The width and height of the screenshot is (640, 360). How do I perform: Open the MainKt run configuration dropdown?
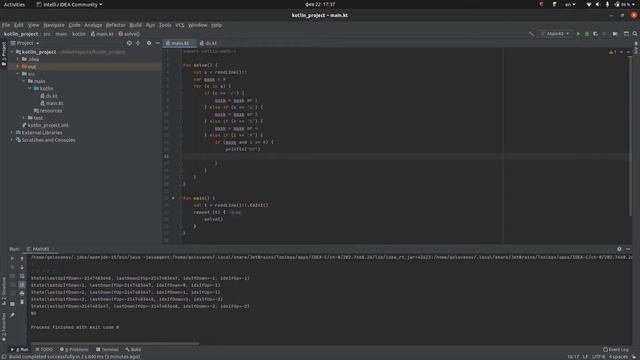556,34
